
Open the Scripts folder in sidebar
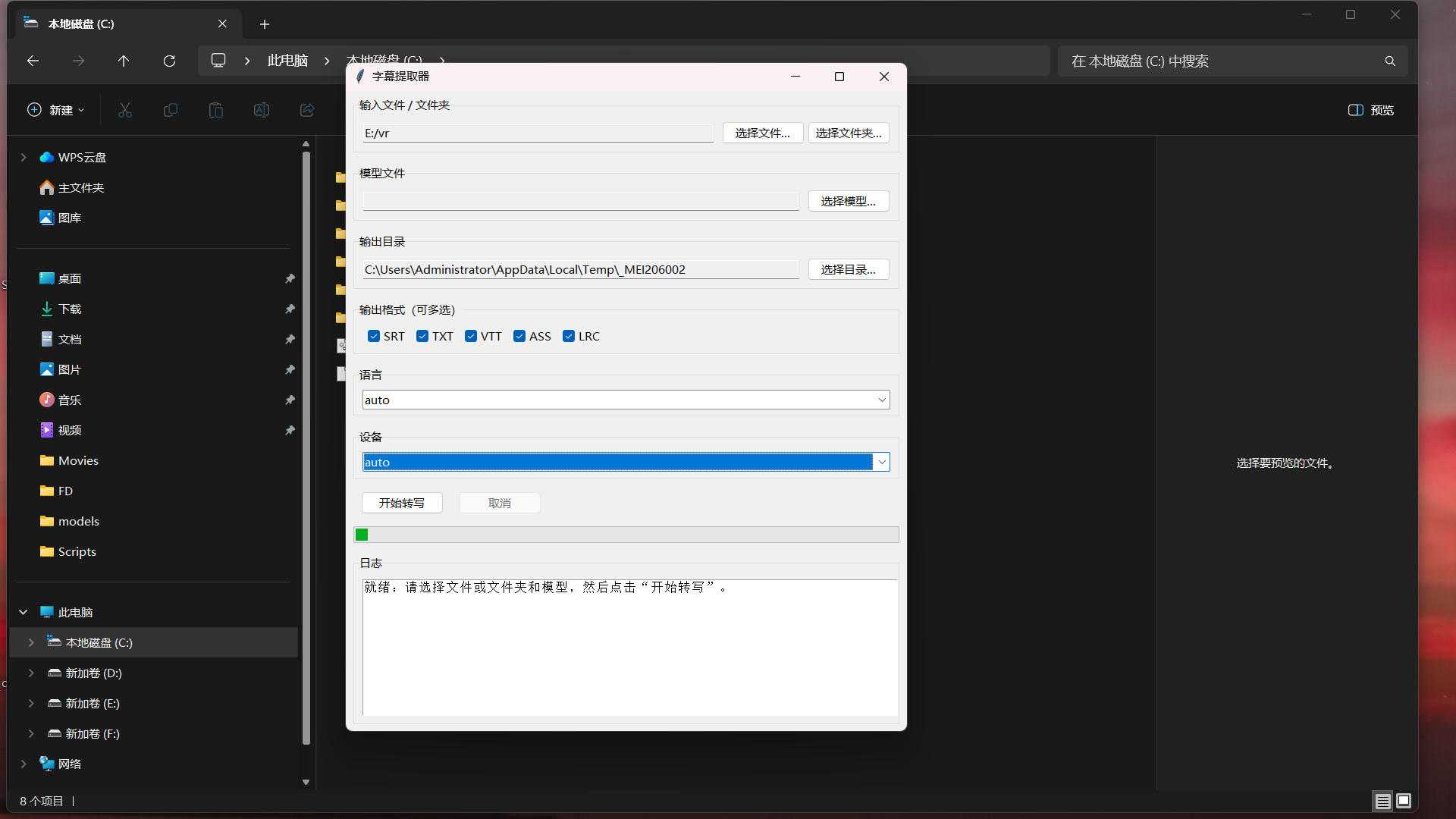pos(77,551)
